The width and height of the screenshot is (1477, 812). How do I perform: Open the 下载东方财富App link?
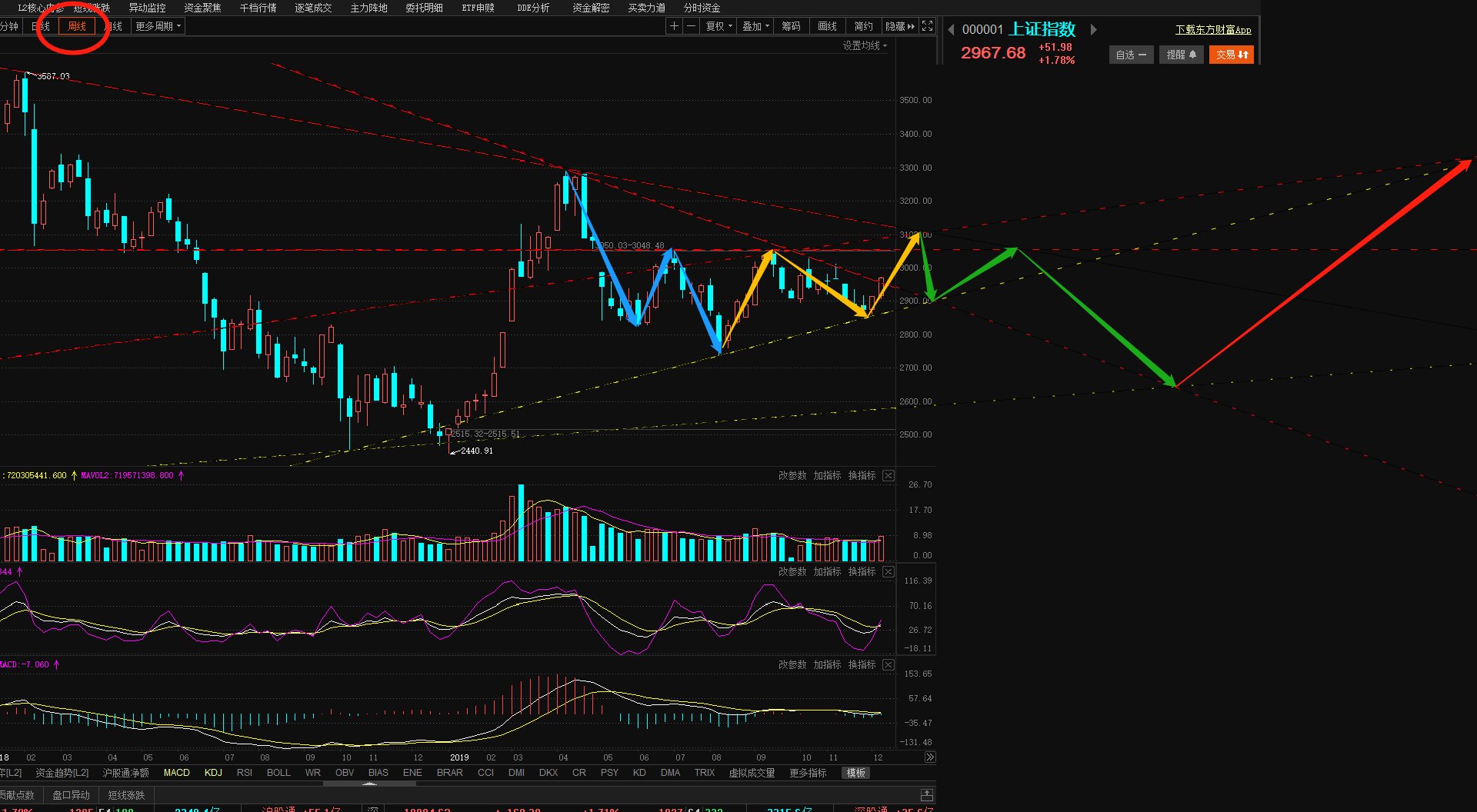coord(1213,30)
